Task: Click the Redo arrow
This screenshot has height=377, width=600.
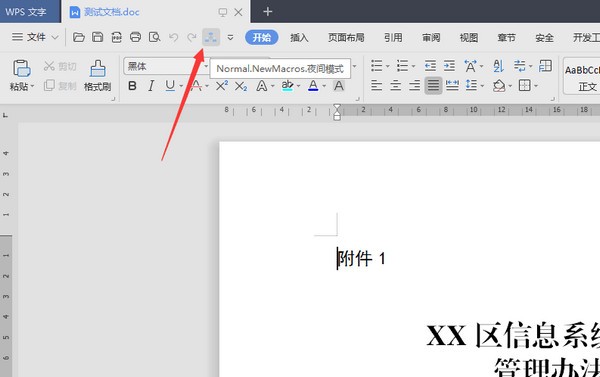Action: coord(191,37)
